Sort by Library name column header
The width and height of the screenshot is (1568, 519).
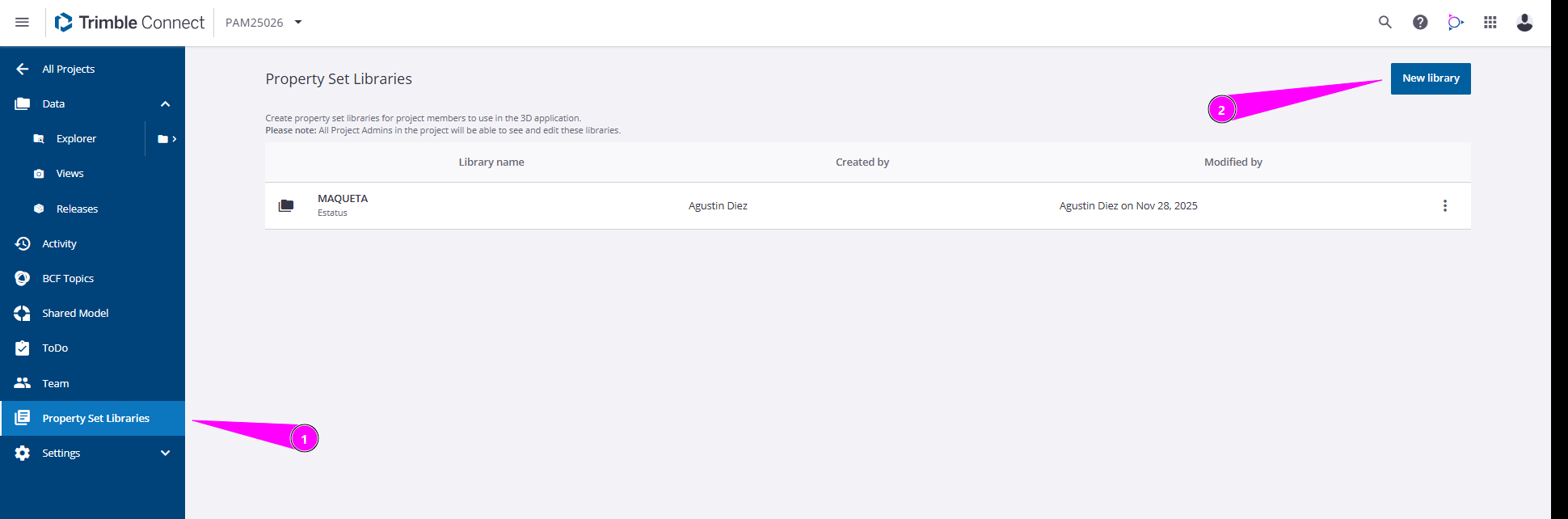[x=491, y=162]
